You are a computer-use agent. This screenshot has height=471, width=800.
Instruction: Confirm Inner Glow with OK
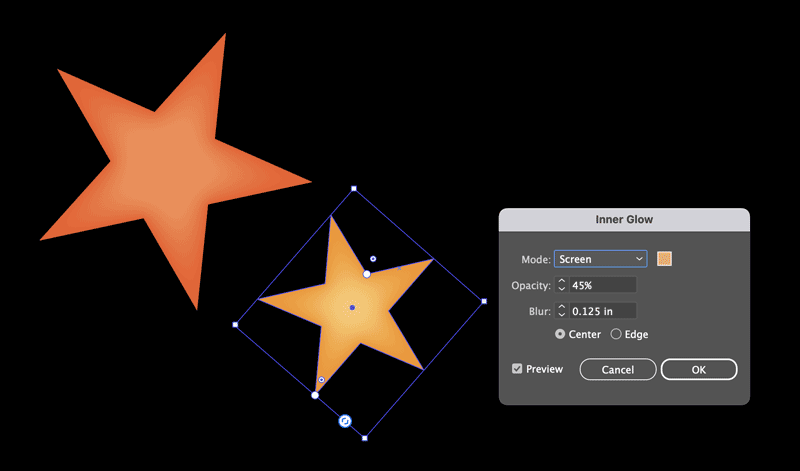[699, 369]
